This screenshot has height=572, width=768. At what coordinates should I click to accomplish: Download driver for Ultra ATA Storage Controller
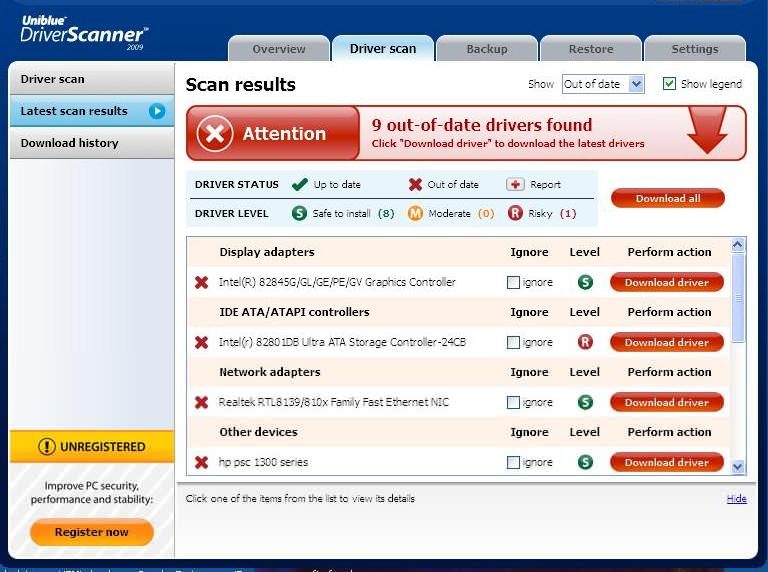tap(667, 342)
